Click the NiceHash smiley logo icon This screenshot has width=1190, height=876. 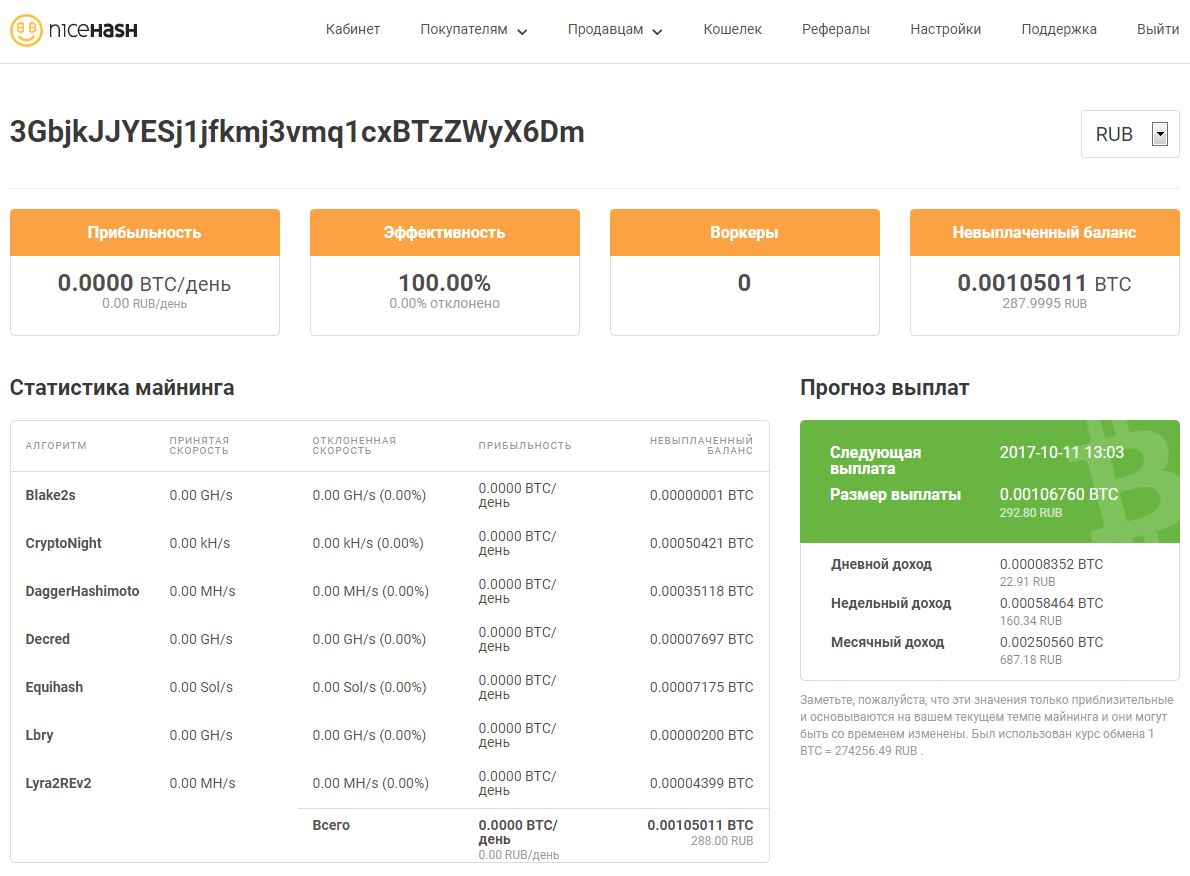26,30
